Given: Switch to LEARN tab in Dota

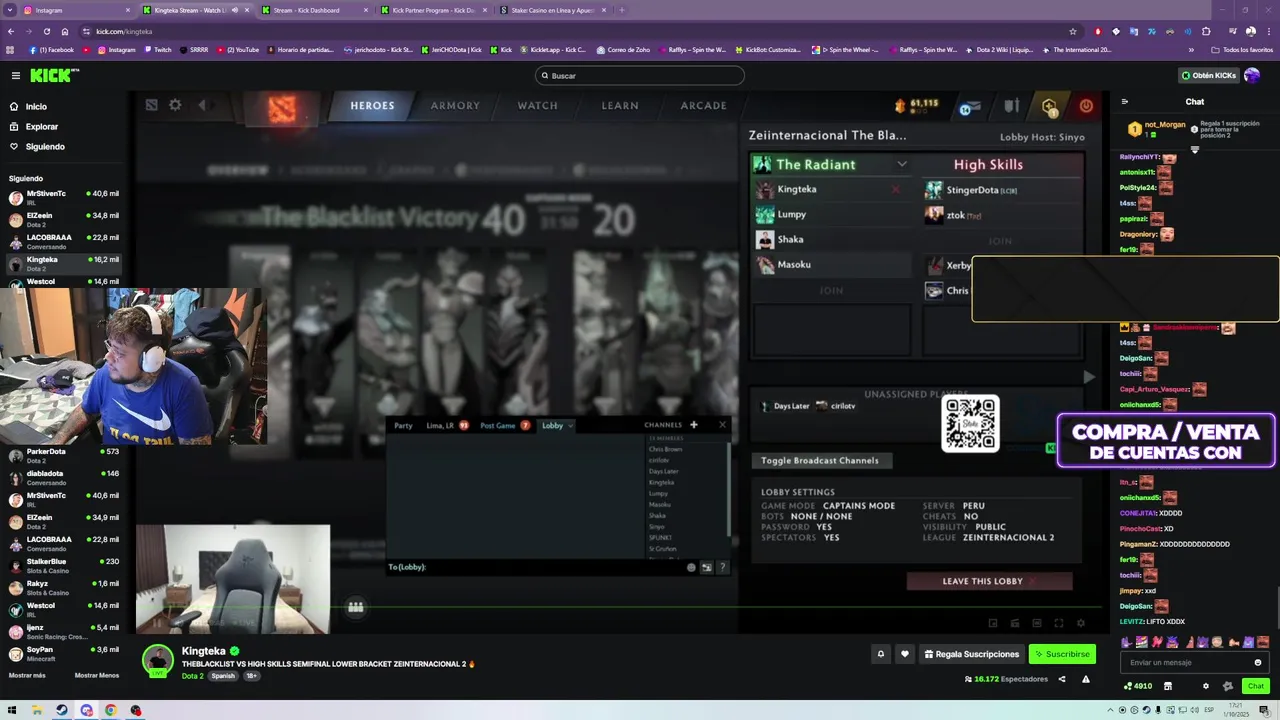Looking at the screenshot, I should (x=620, y=105).
